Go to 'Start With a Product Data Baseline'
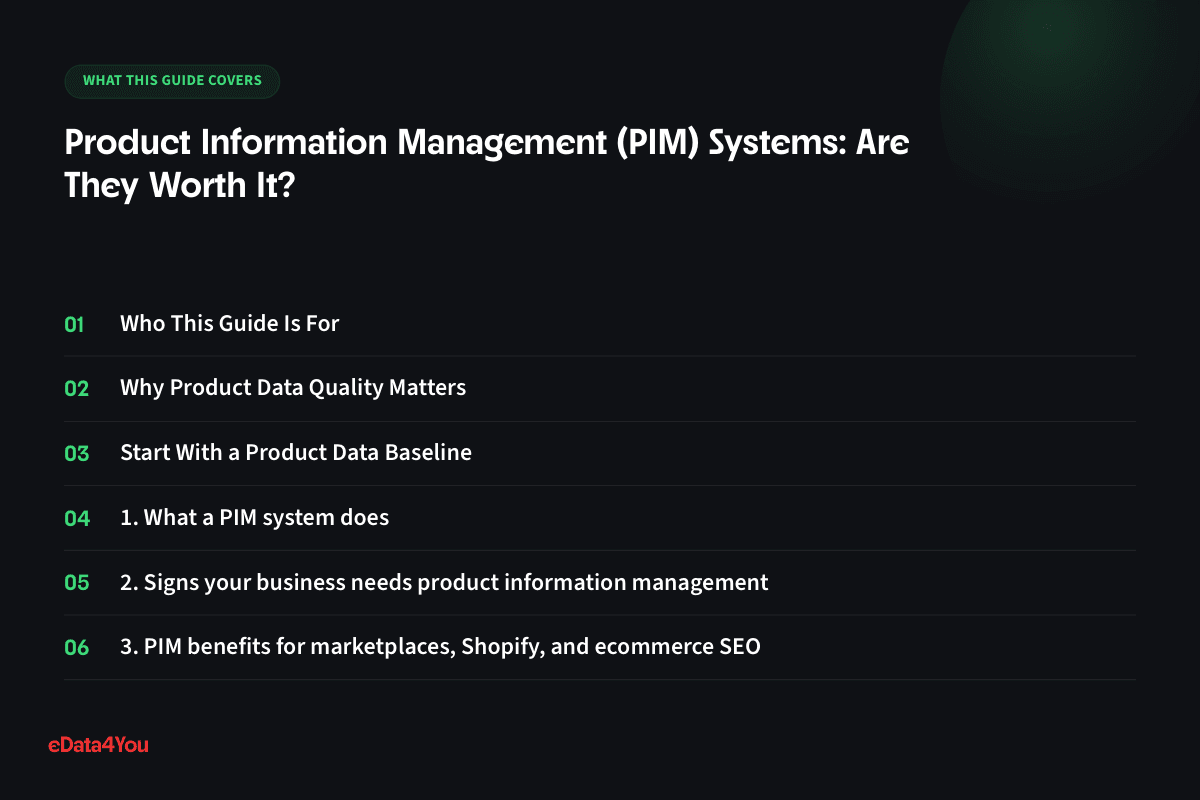This screenshot has width=1200, height=800. 296,452
